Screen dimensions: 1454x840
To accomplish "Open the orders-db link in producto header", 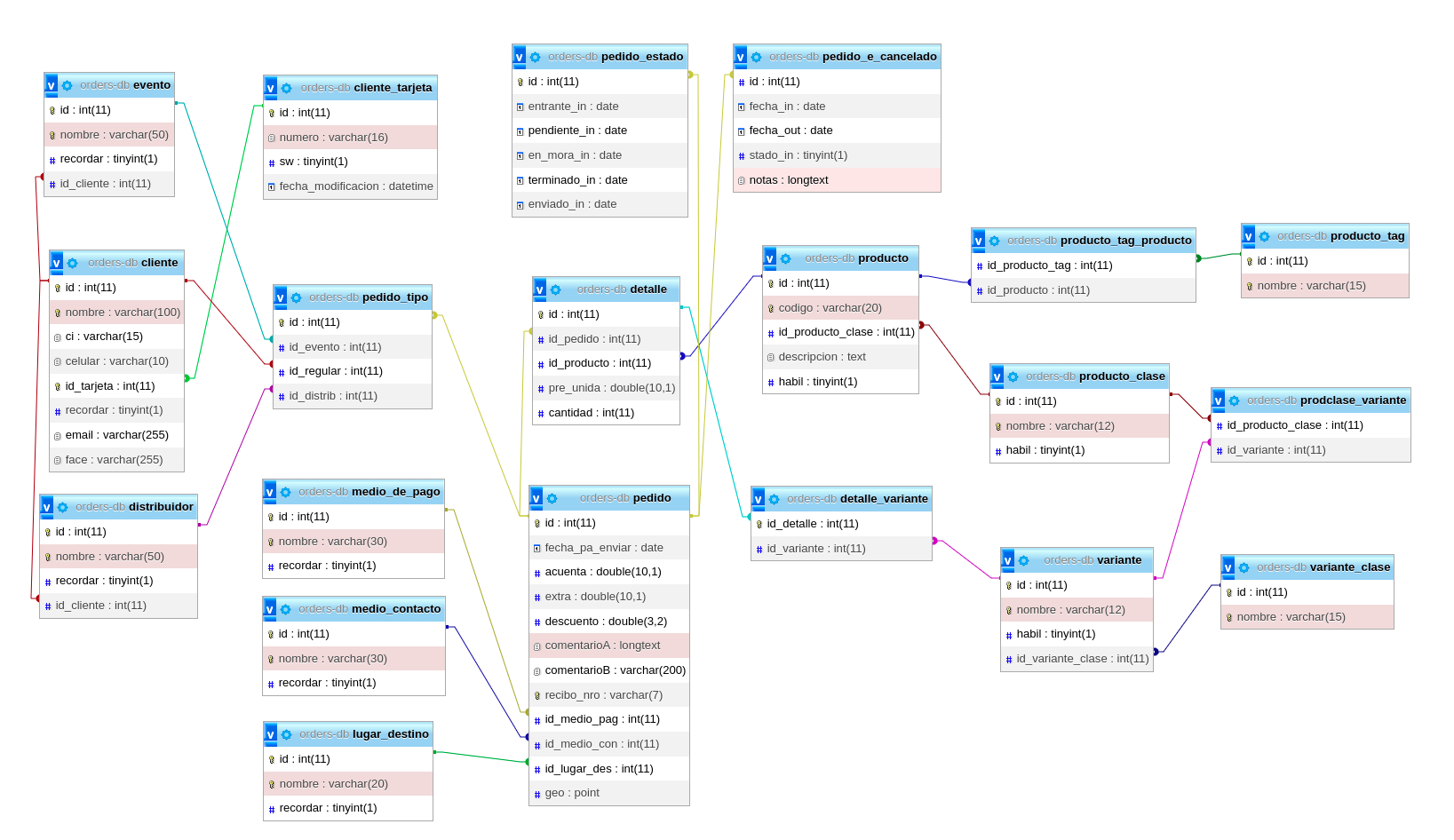I will [828, 258].
